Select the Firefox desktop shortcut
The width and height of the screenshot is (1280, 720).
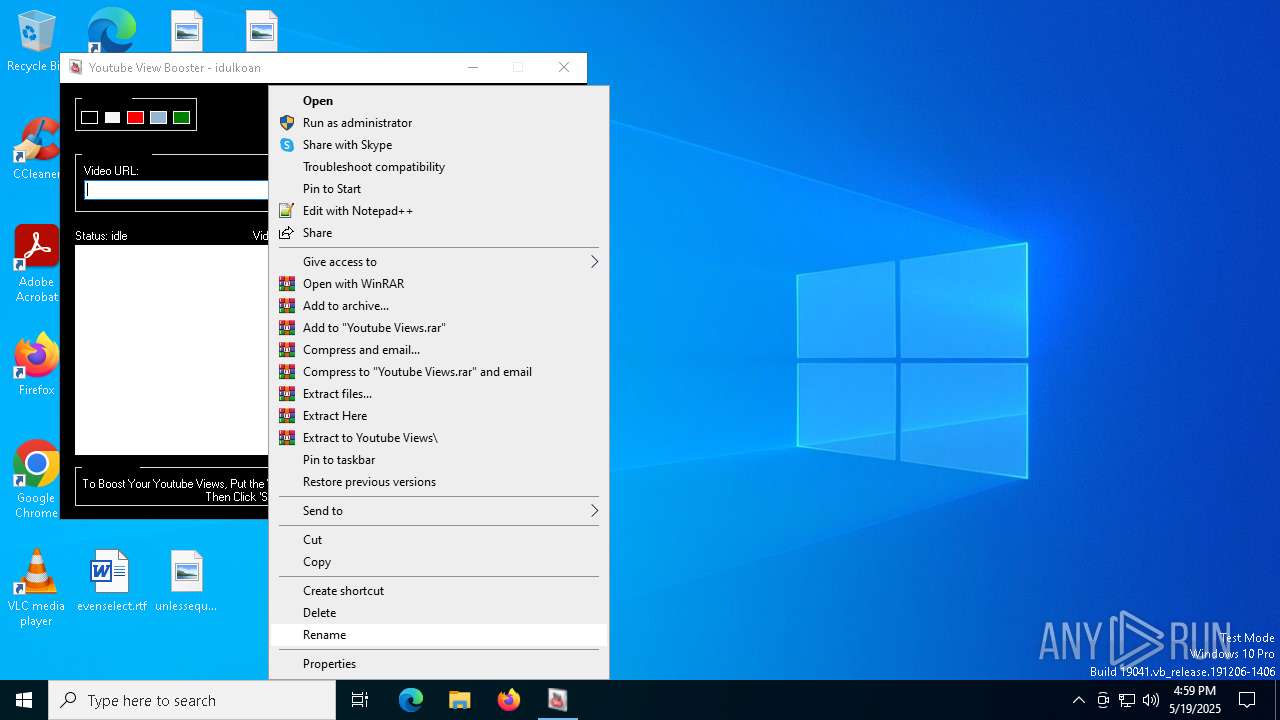[36, 365]
